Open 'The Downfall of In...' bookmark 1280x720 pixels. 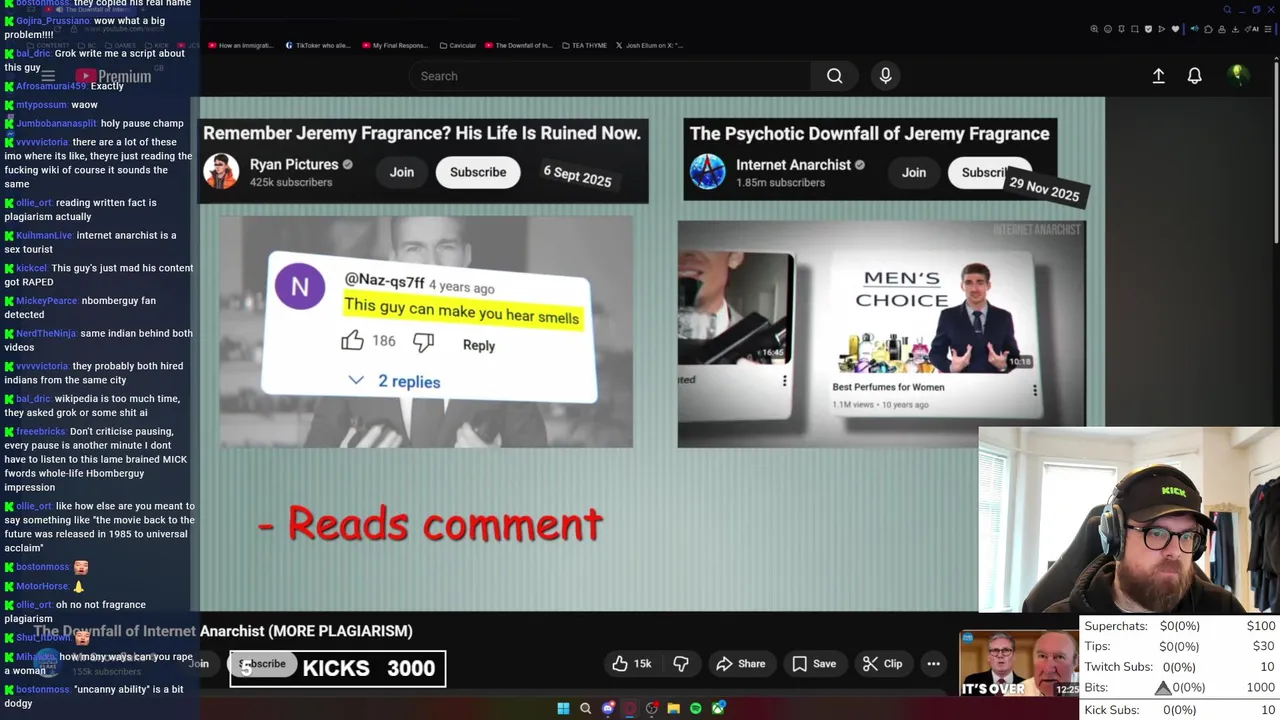point(518,45)
